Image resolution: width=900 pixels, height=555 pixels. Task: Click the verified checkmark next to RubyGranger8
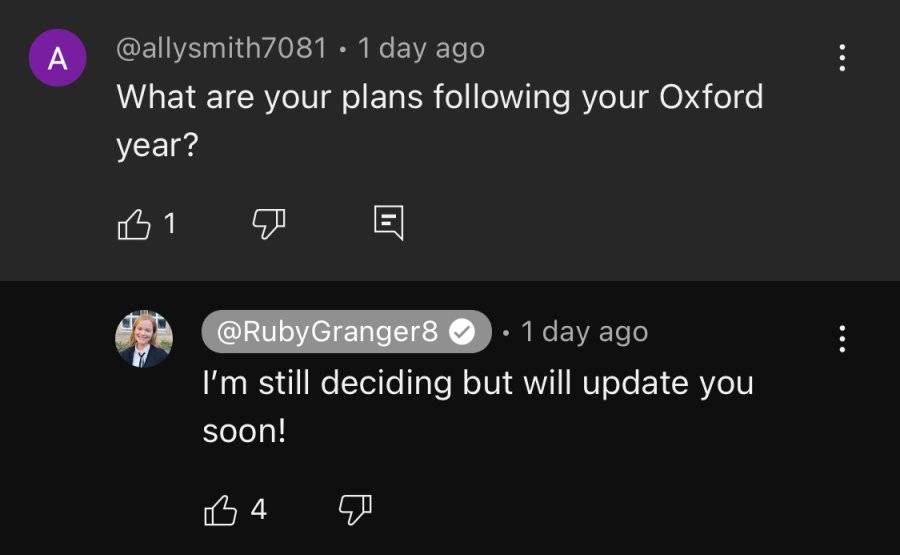(462, 332)
